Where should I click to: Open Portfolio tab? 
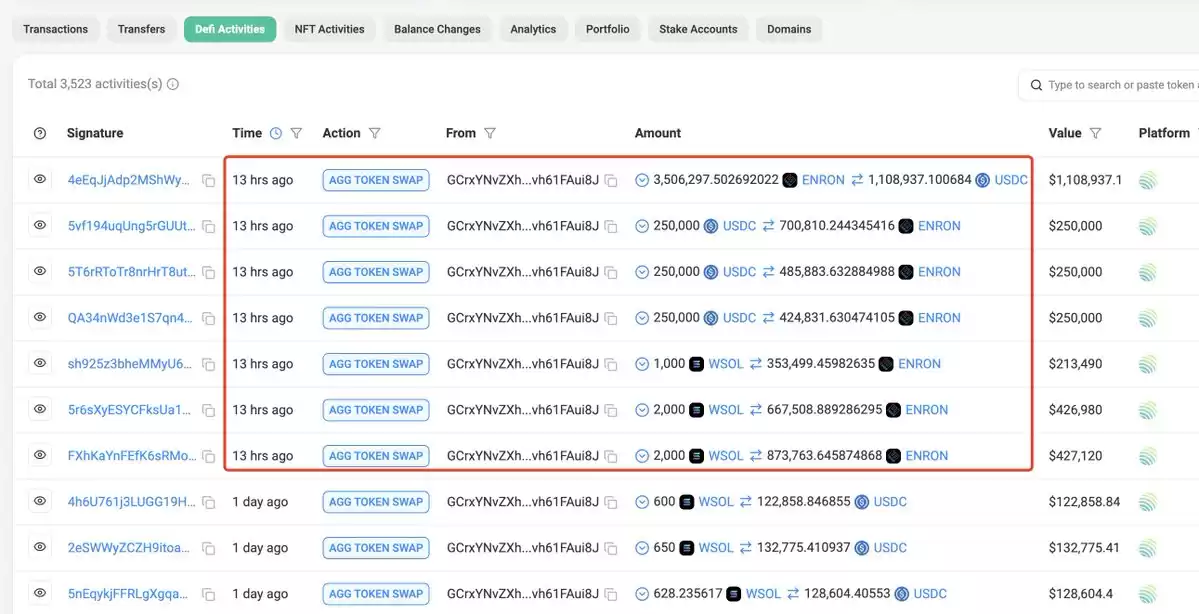pyautogui.click(x=608, y=29)
